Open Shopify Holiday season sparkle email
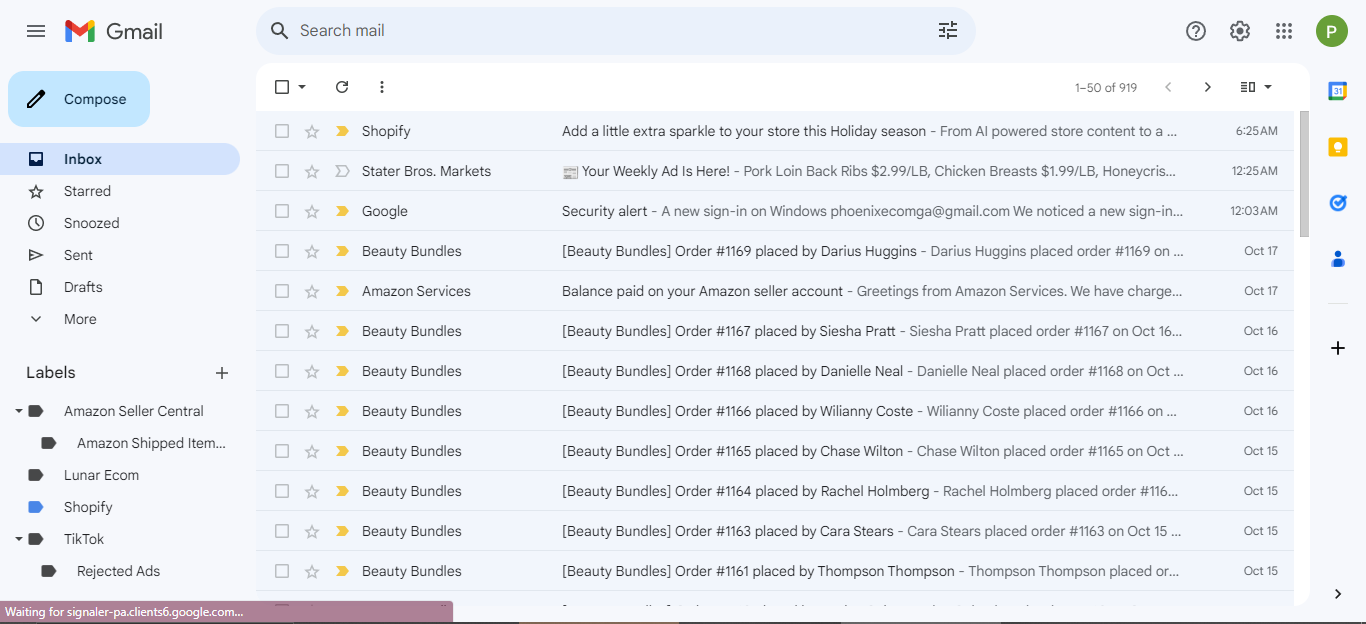 [x=775, y=131]
